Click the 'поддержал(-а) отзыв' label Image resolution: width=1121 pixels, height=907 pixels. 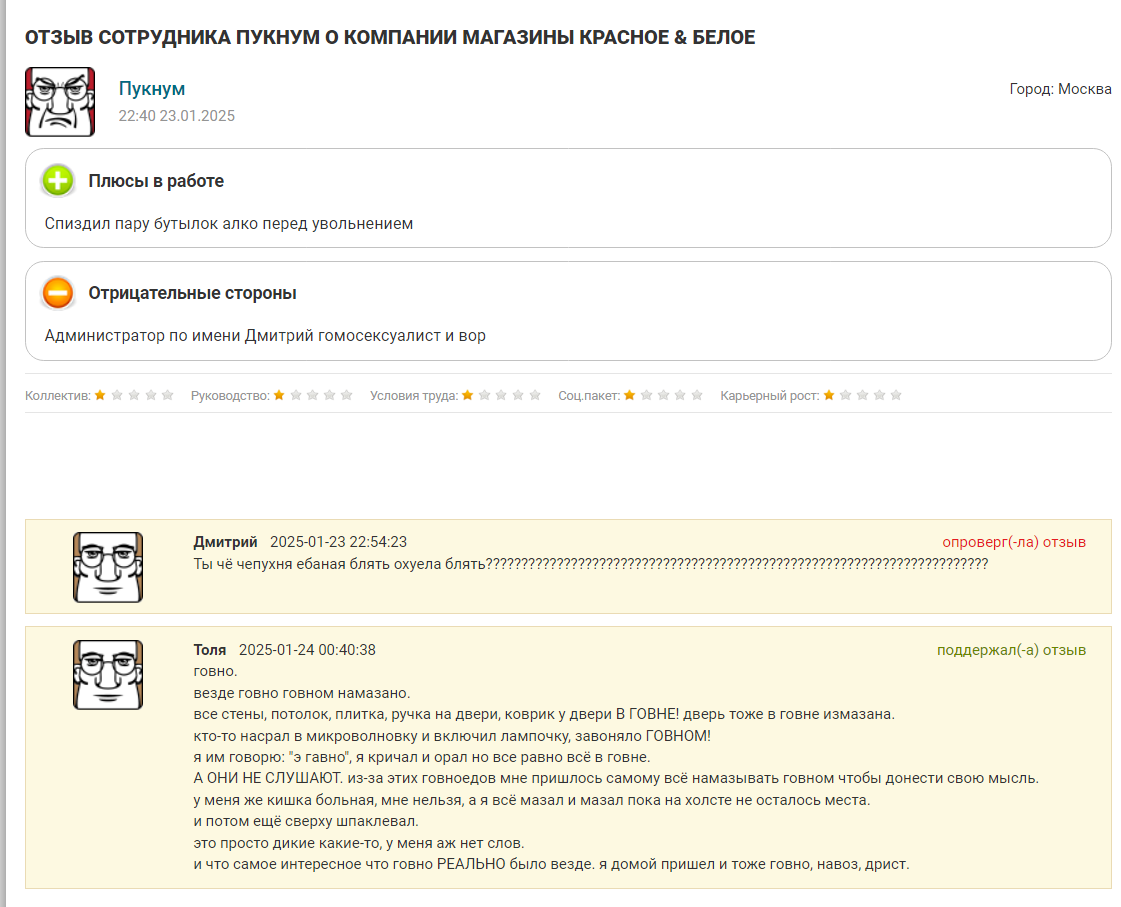tap(1011, 650)
